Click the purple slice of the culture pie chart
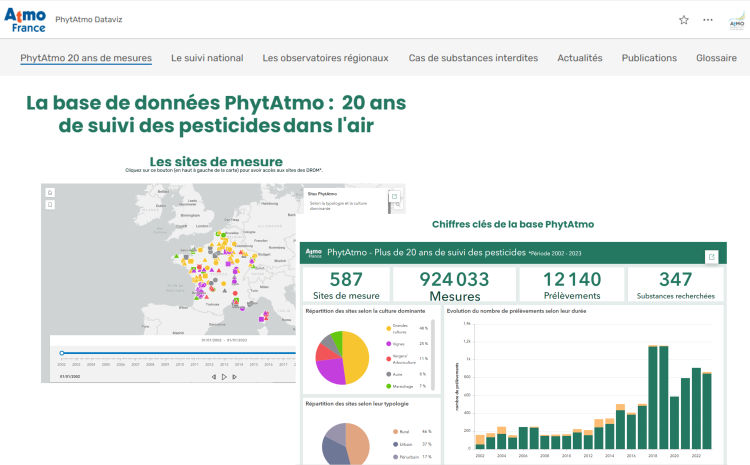Viewport: 750px width, 465px height. point(330,371)
